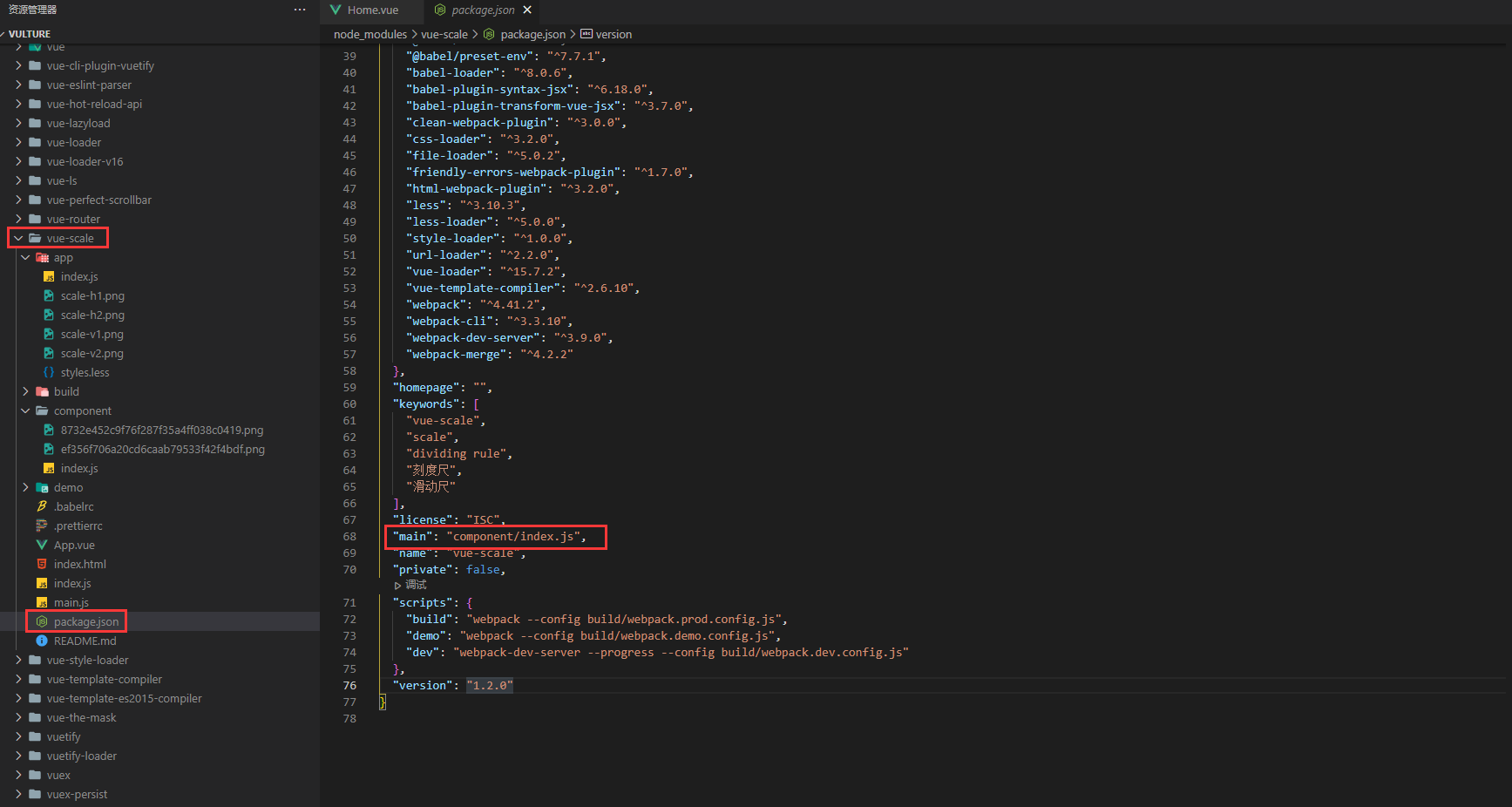Viewport: 1512px width, 807px height.
Task: Click the Prettier icon of .prettierrc
Action: coord(42,526)
